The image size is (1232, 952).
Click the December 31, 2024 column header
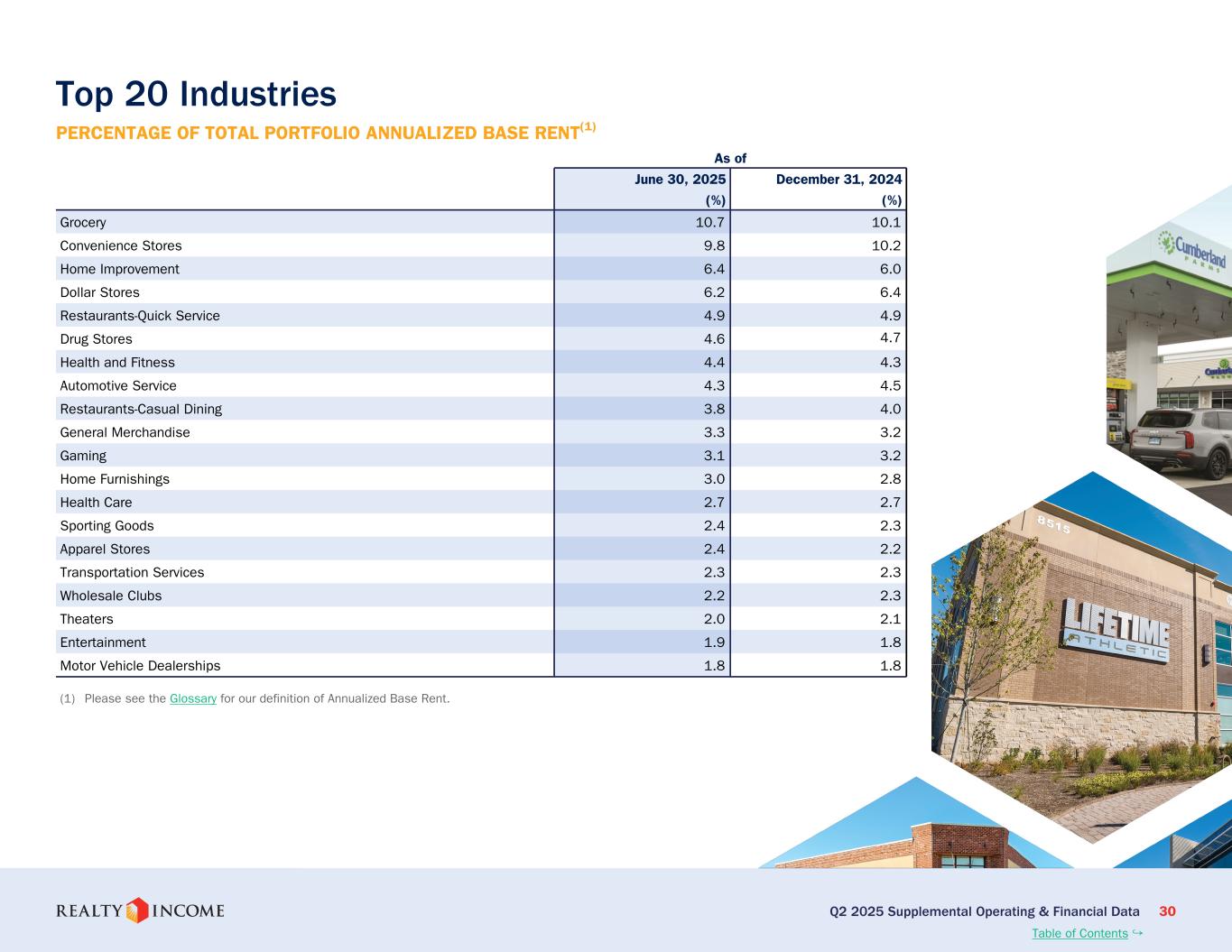pos(838,180)
